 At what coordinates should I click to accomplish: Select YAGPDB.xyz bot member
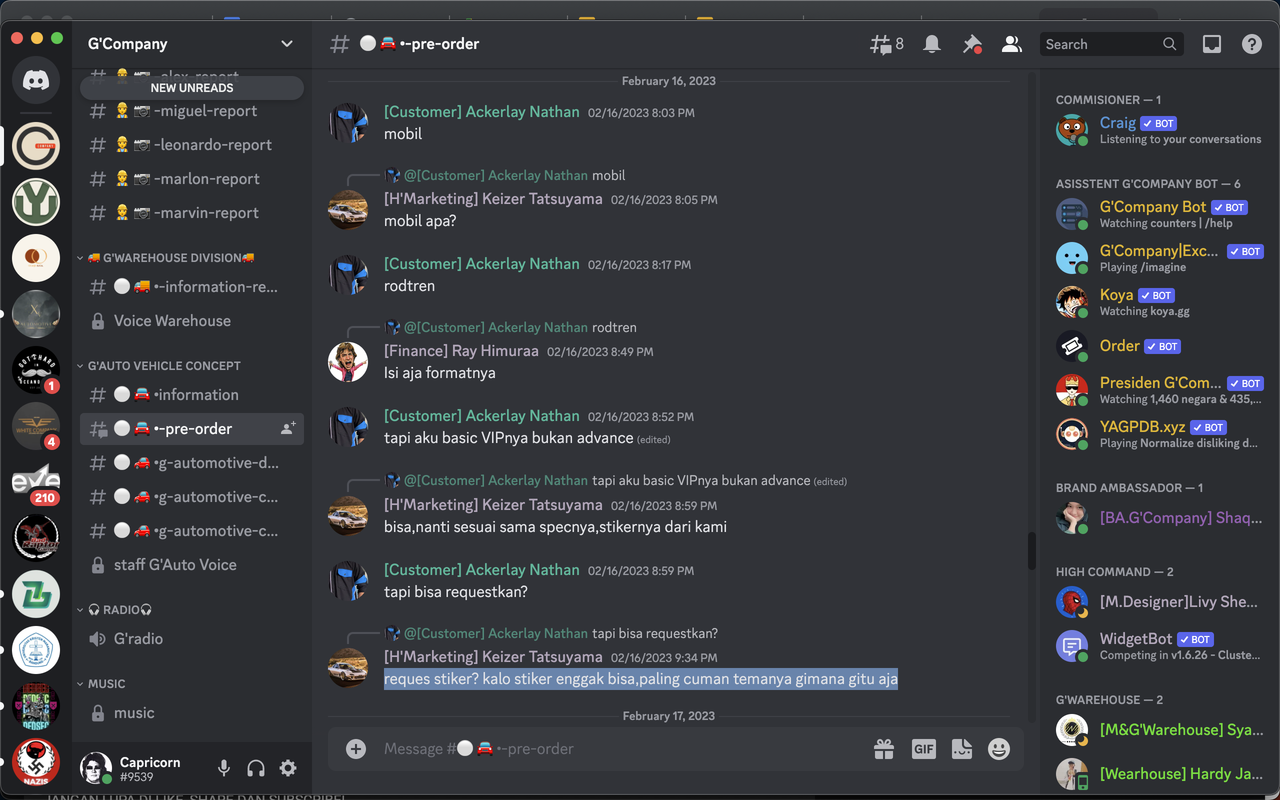tap(1160, 434)
